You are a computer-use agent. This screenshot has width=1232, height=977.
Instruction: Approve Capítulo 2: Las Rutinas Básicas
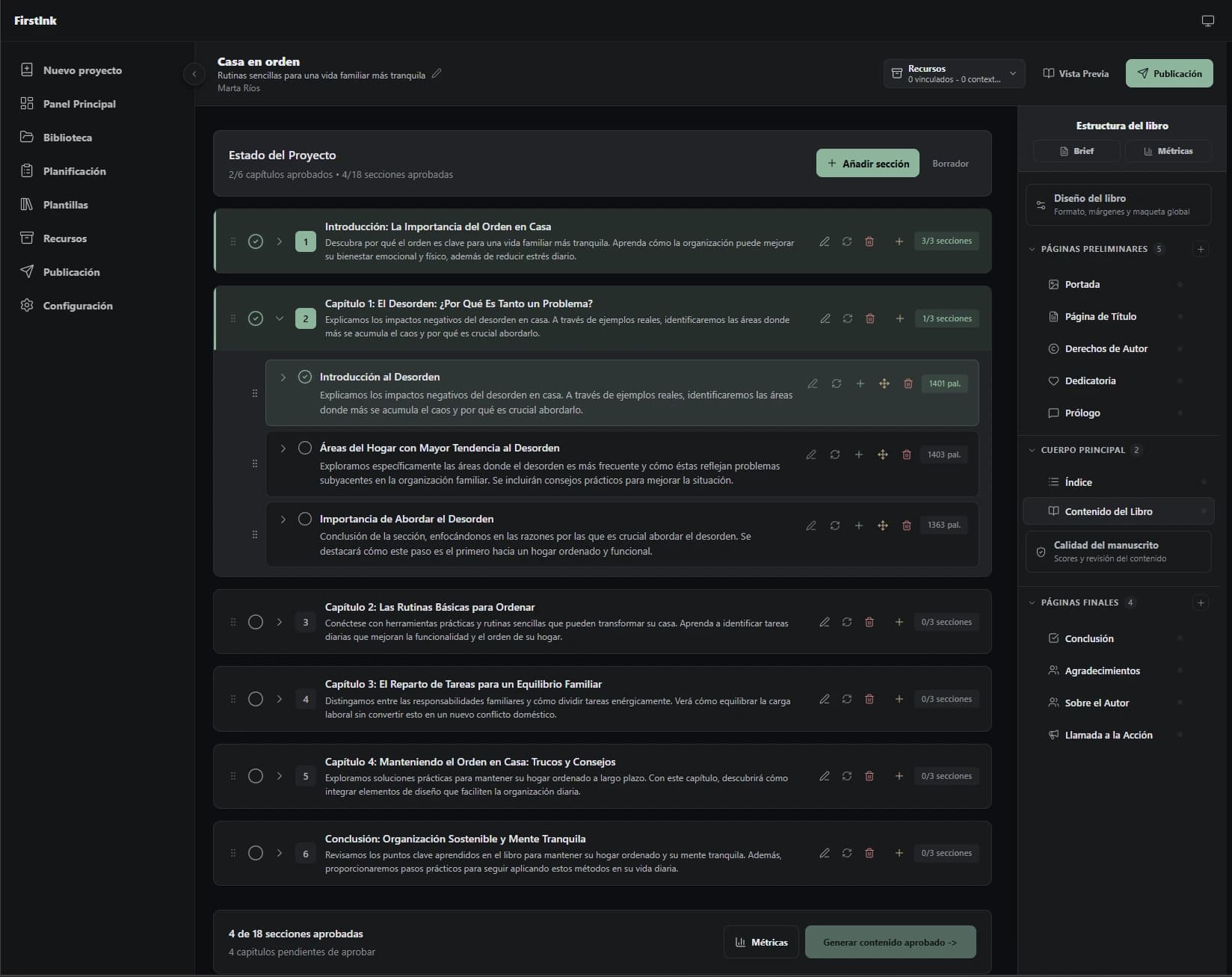click(256, 622)
